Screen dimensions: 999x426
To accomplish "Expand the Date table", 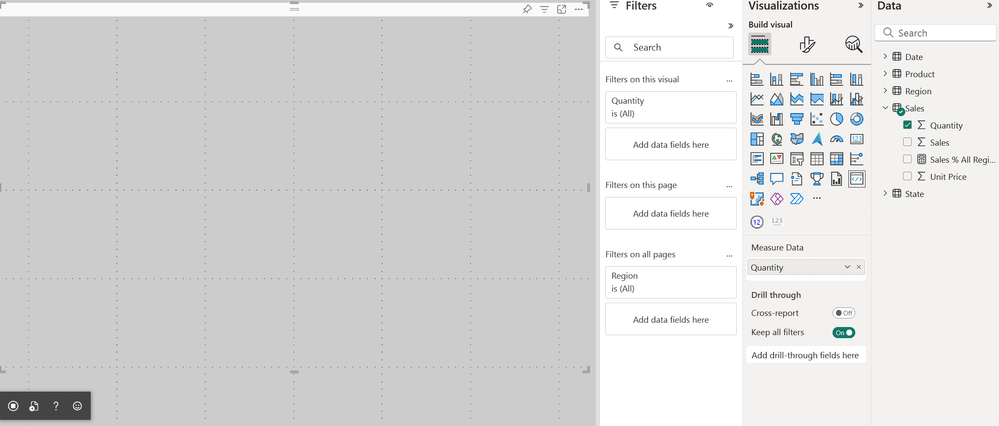I will (885, 57).
